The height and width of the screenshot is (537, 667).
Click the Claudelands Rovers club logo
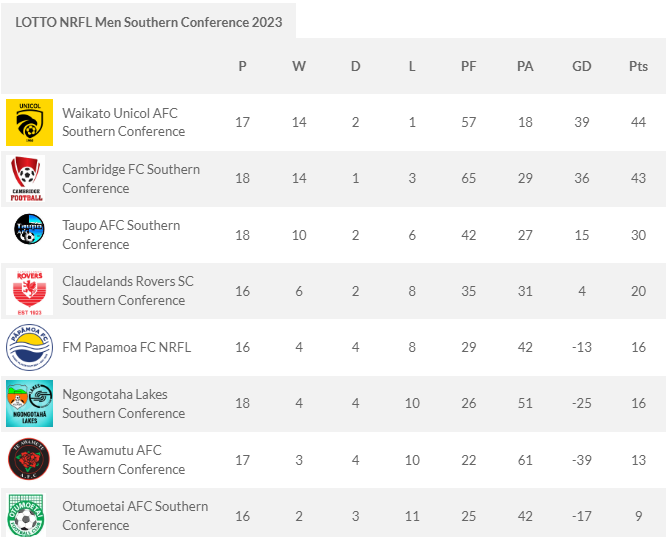click(30, 291)
